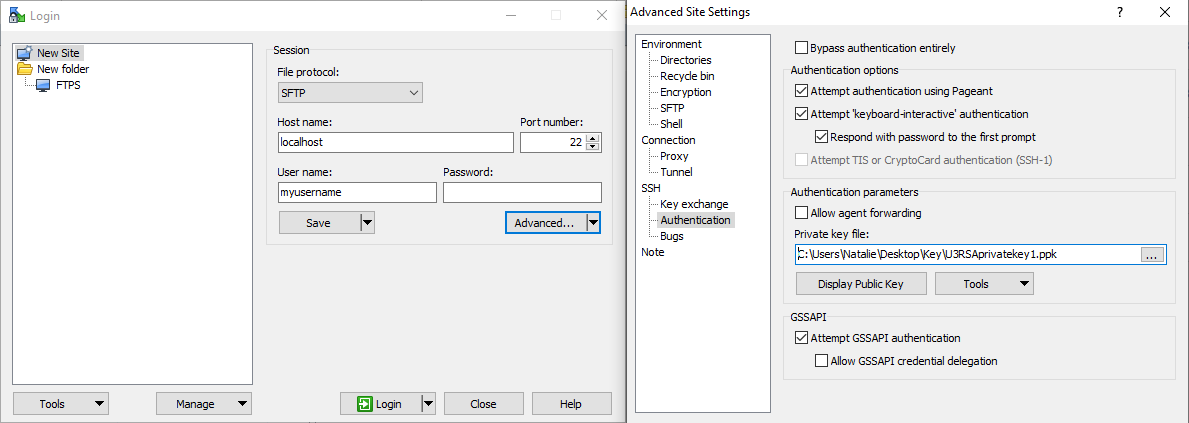This screenshot has width=1189, height=423.
Task: Enable Bypass authentication entirely checkbox
Action: [801, 48]
